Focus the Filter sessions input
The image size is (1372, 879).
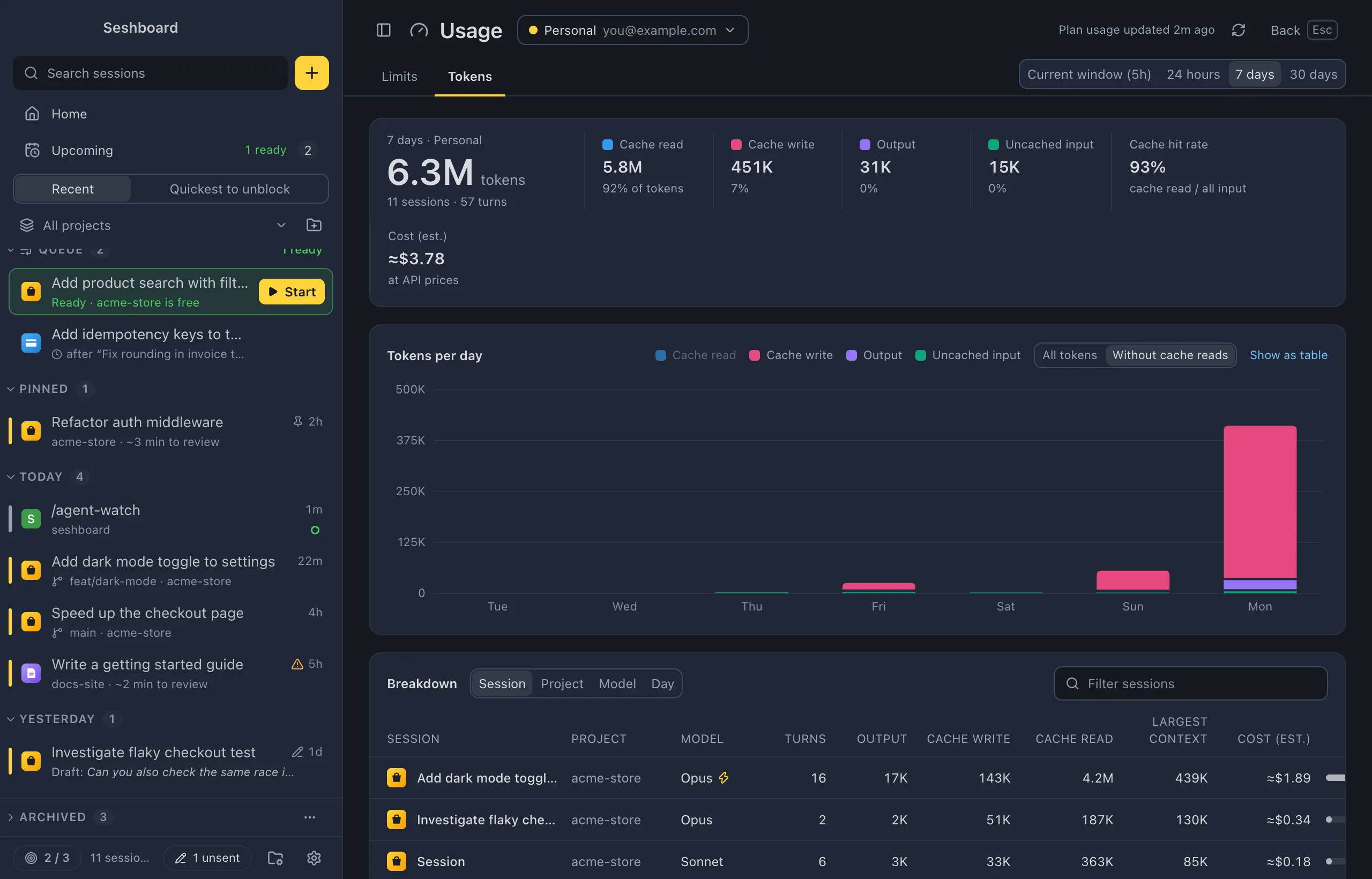pyautogui.click(x=1190, y=683)
